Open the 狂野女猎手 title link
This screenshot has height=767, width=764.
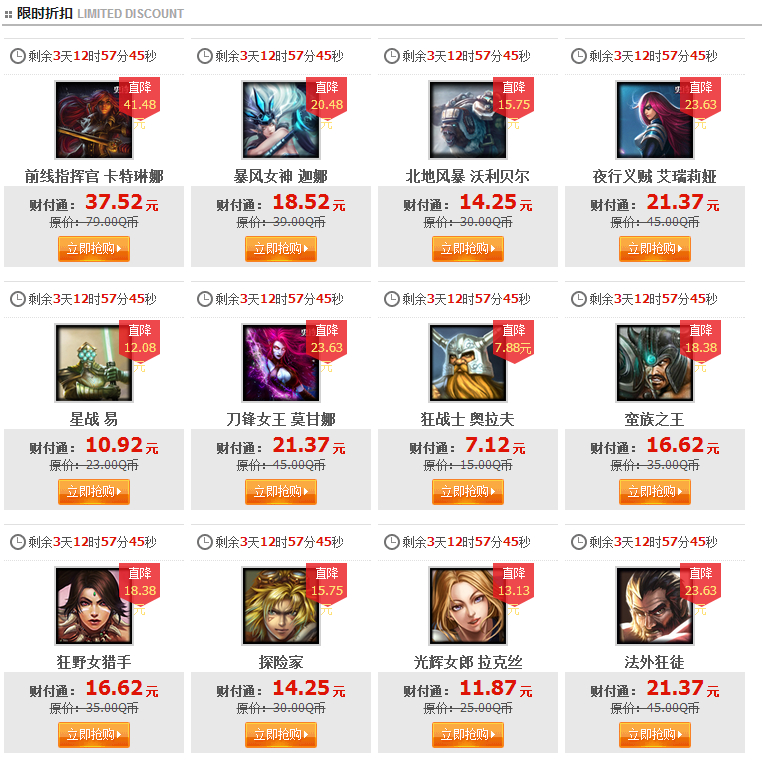click(94, 662)
